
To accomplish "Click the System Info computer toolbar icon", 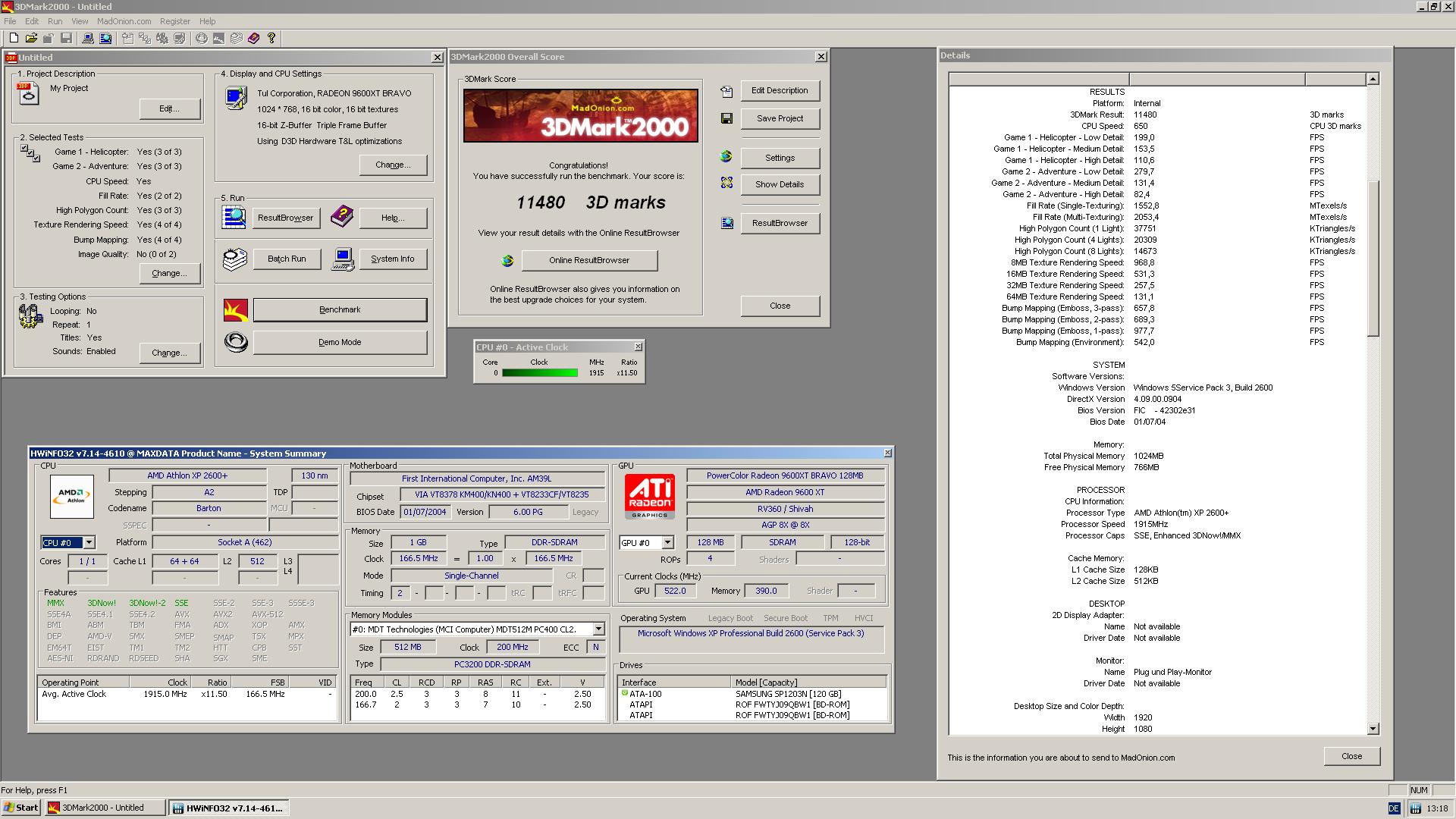I will pyautogui.click(x=88, y=38).
